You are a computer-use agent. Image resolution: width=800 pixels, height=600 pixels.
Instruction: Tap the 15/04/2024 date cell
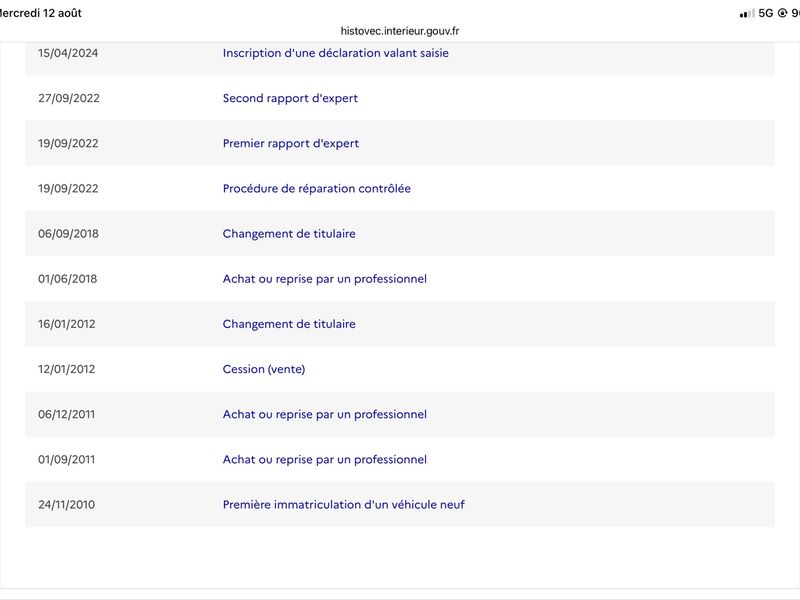pyautogui.click(x=68, y=53)
